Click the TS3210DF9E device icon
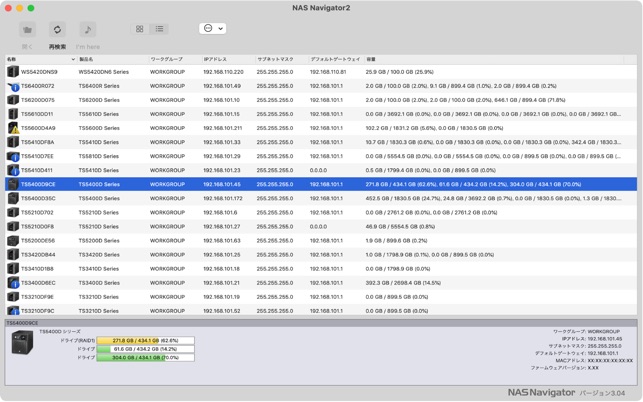Screen dimensions: 643x402 point(13,297)
